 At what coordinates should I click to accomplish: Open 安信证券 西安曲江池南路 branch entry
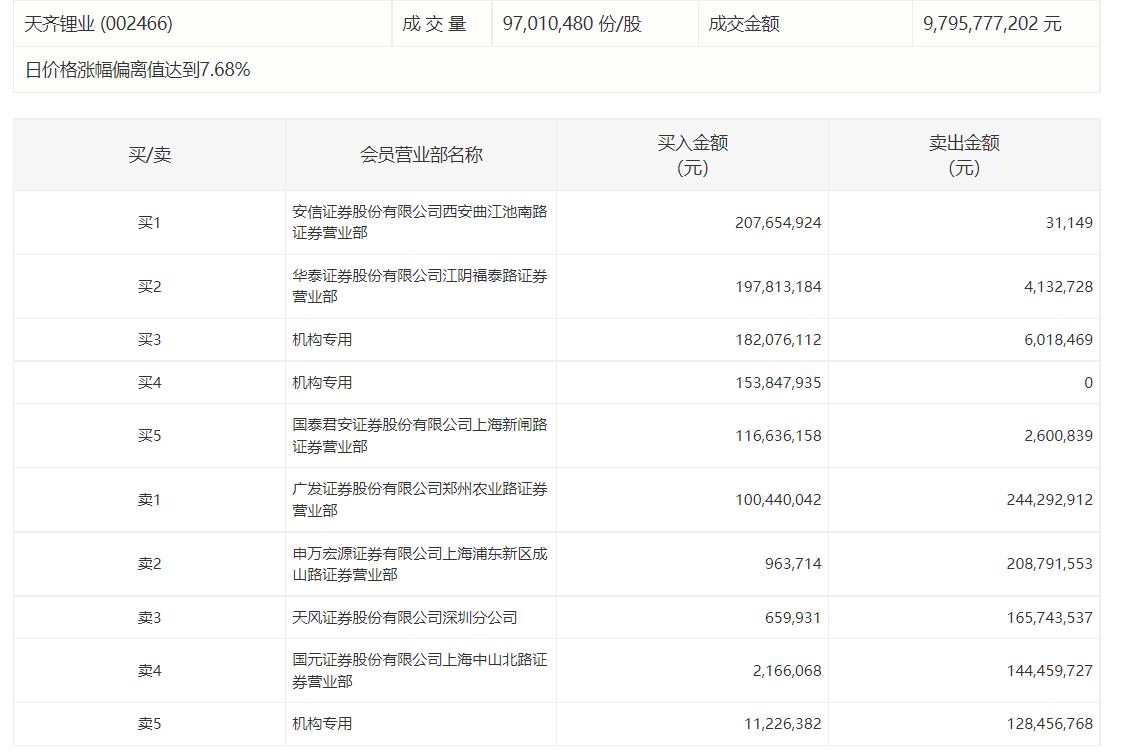click(x=419, y=222)
